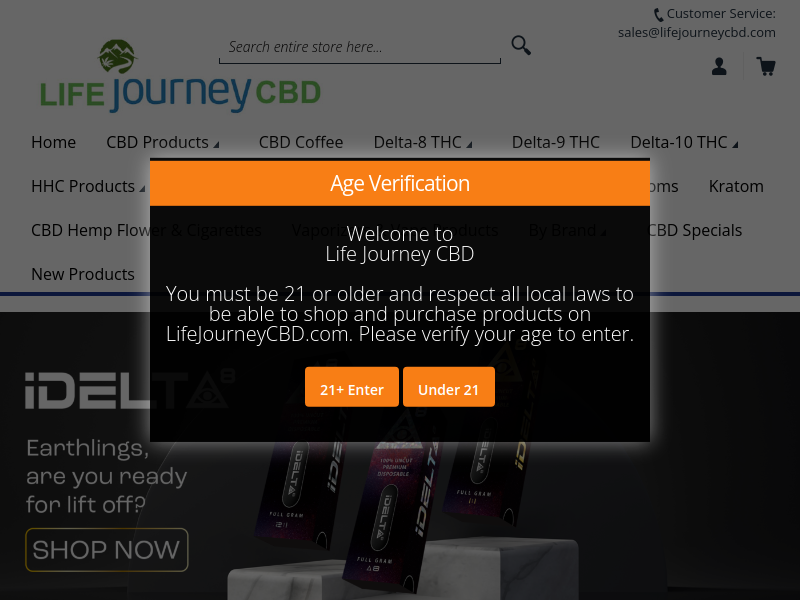
Task: Open the CBD Coffee menu item
Action: pos(301,142)
